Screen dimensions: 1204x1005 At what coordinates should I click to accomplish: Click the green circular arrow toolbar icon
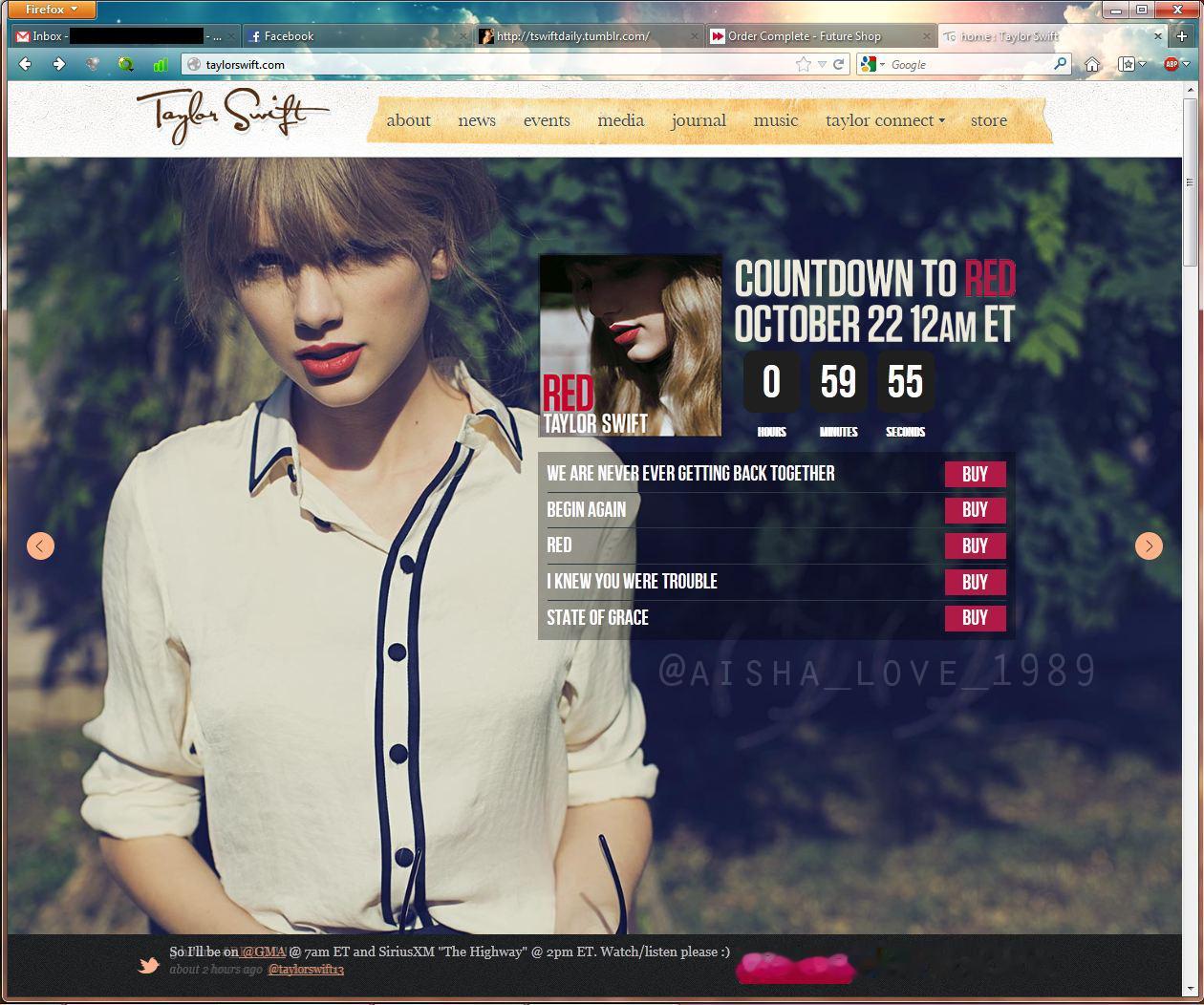pos(126,65)
